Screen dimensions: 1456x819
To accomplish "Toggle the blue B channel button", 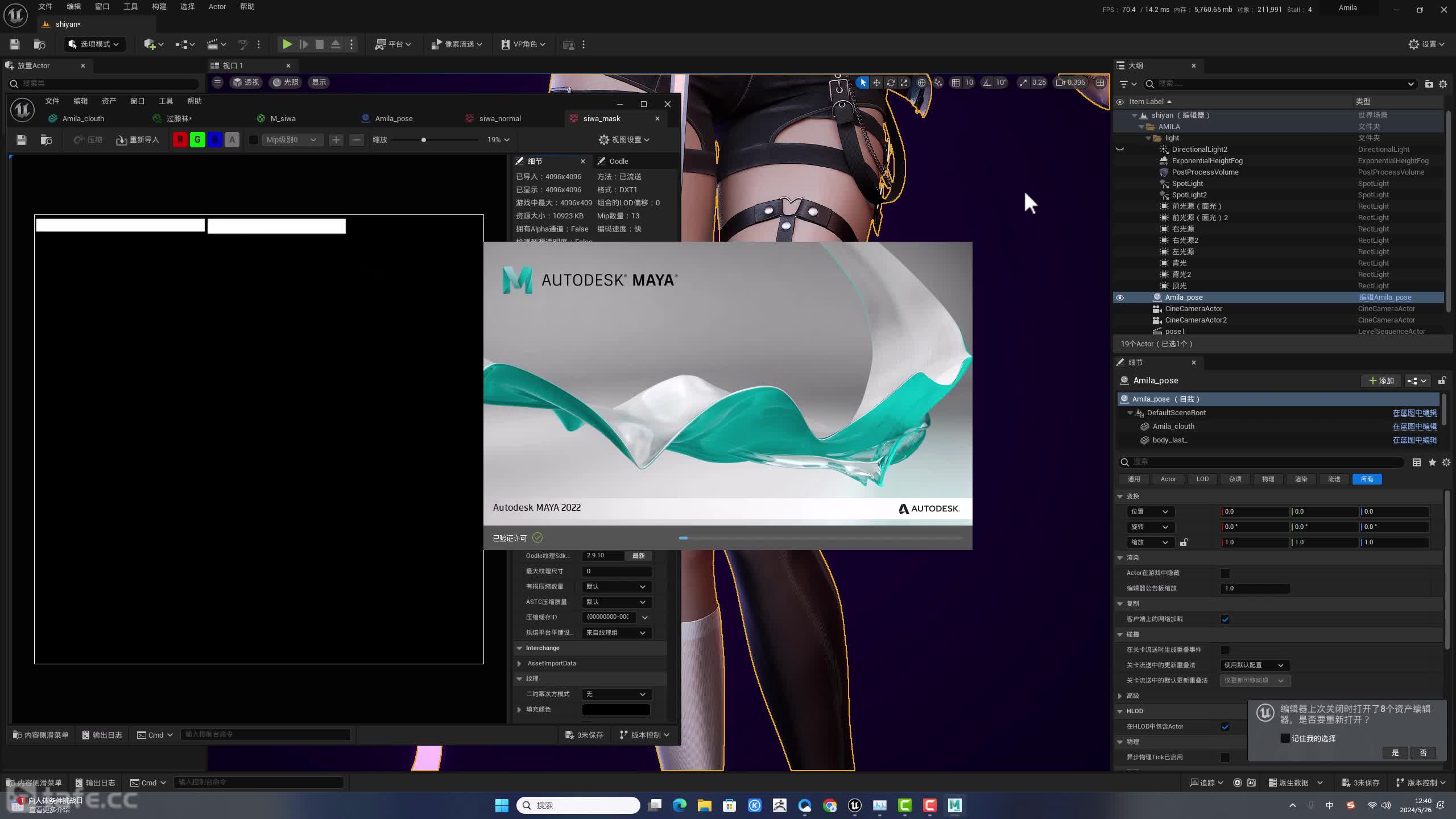I will coord(215,140).
